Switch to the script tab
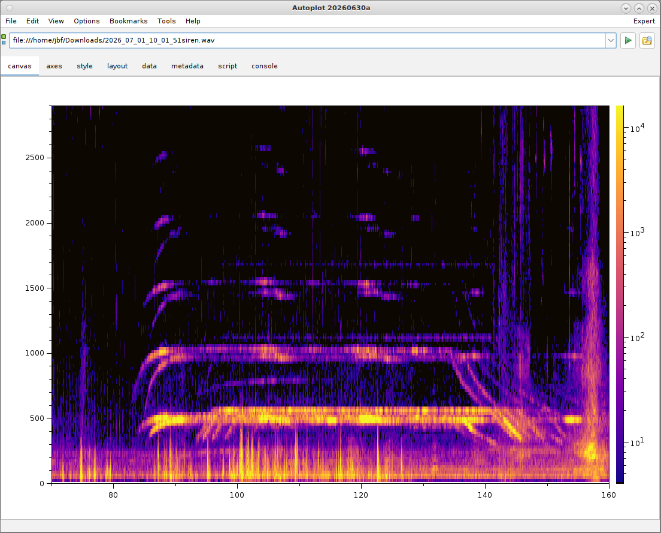Viewport: 661px width, 533px height. [227, 66]
